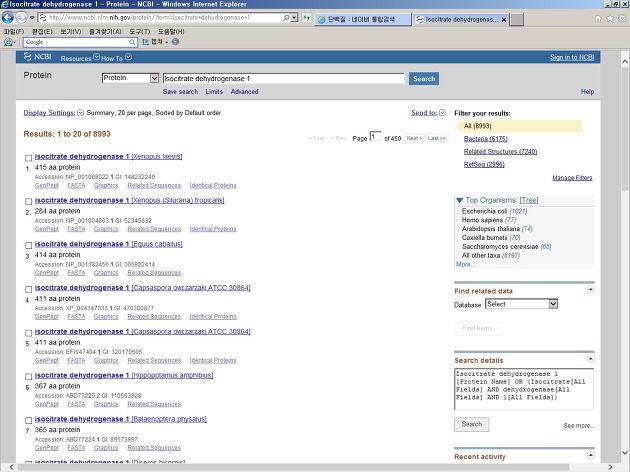Collapse the Top Organisms triangle

coord(460,200)
